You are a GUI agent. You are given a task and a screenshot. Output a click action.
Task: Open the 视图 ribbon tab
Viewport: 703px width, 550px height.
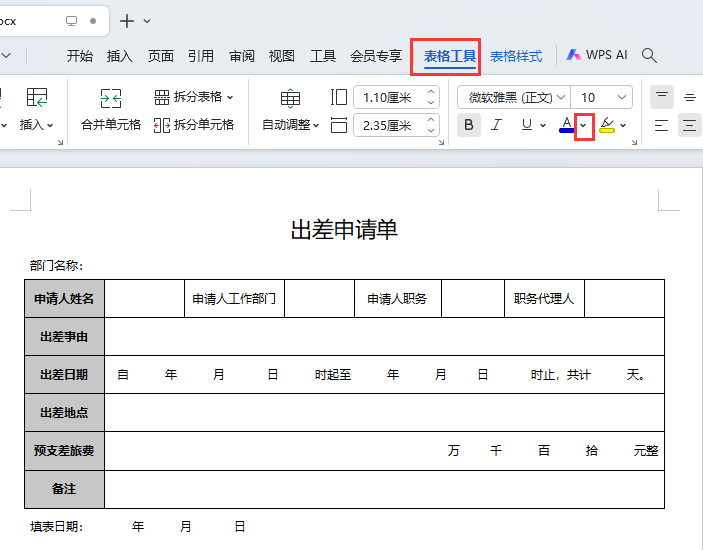click(282, 56)
